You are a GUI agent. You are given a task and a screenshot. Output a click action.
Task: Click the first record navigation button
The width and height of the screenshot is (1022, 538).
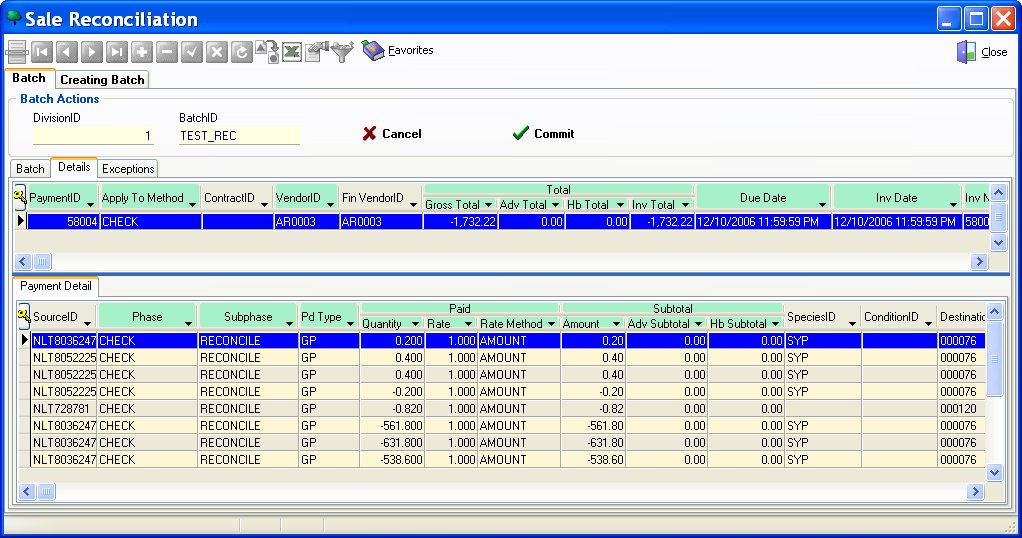pyautogui.click(x=42, y=52)
